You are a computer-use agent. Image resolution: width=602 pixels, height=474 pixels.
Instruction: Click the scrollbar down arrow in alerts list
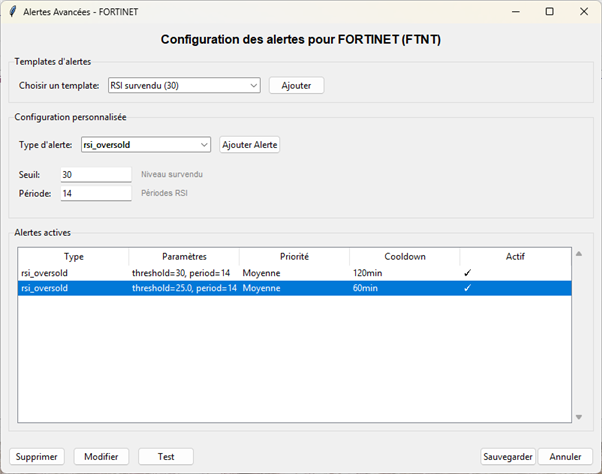pos(578,417)
